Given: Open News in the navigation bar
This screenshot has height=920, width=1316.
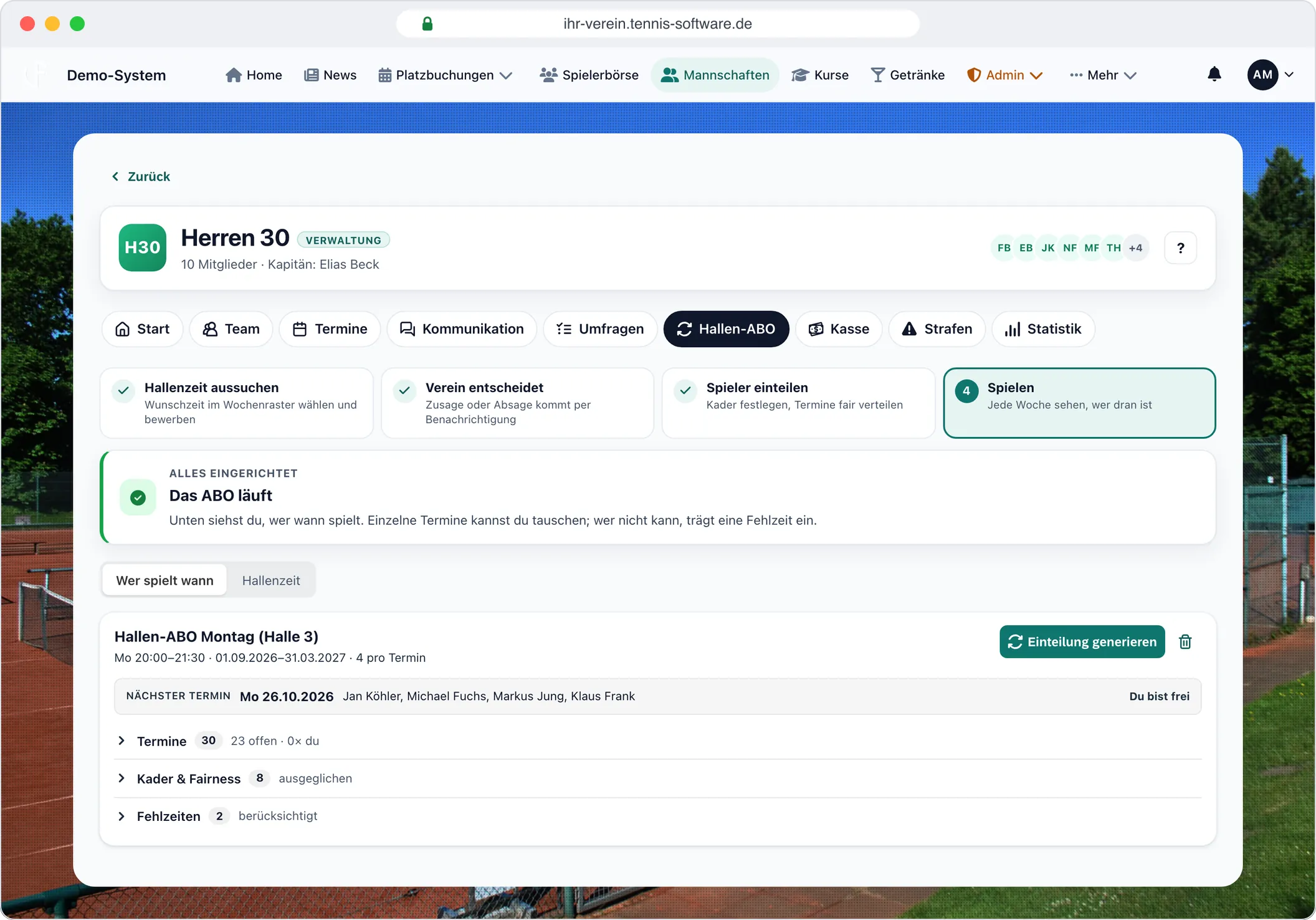Looking at the screenshot, I should tap(330, 75).
